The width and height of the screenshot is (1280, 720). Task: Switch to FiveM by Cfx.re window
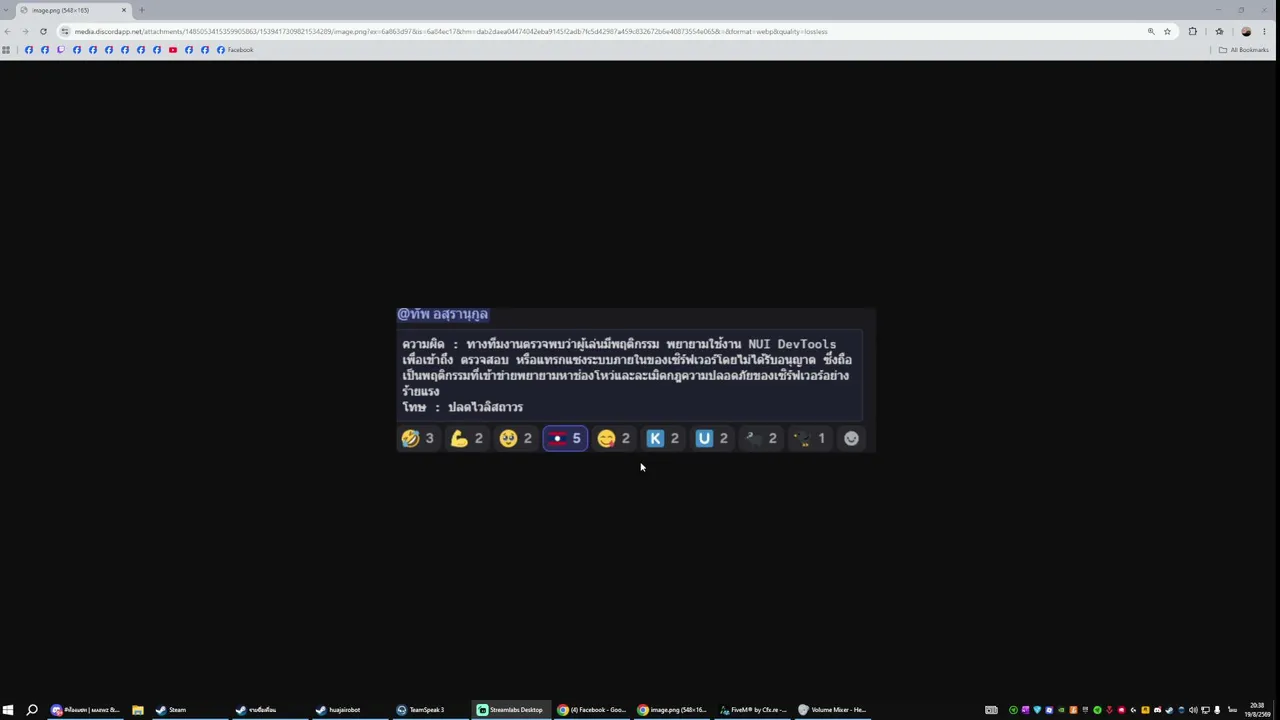[753, 710]
